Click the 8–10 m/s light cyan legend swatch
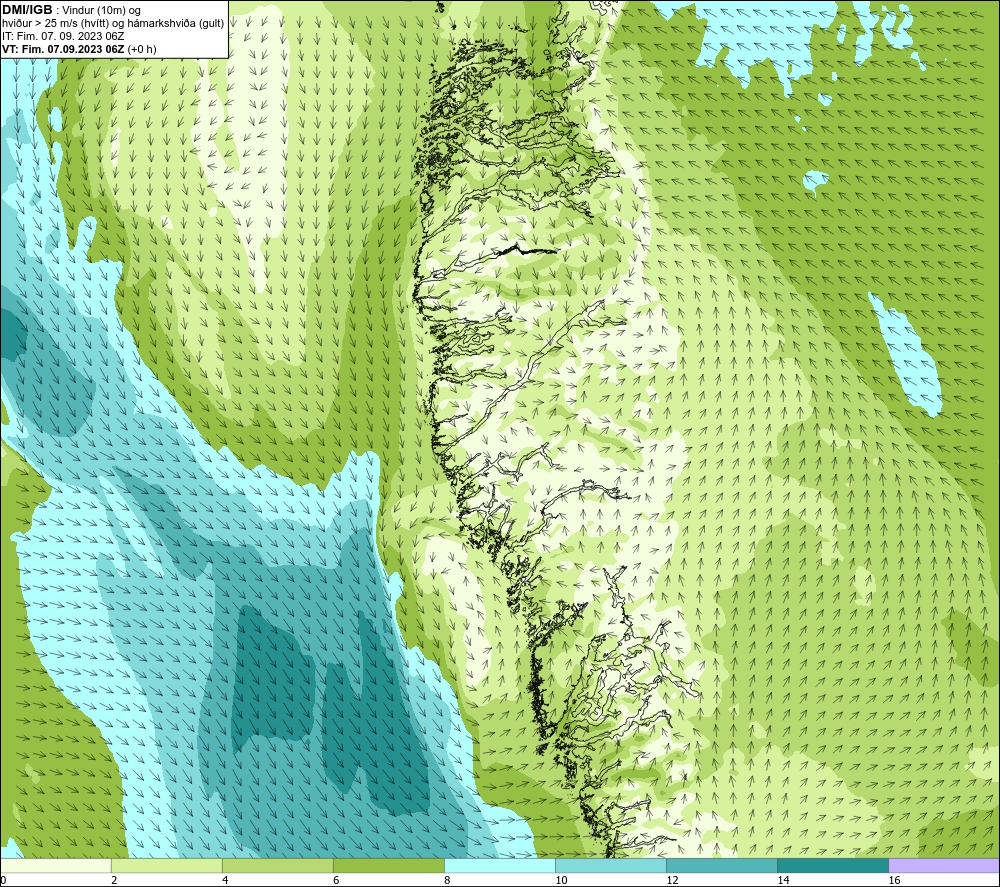The image size is (1000, 887). [x=500, y=865]
